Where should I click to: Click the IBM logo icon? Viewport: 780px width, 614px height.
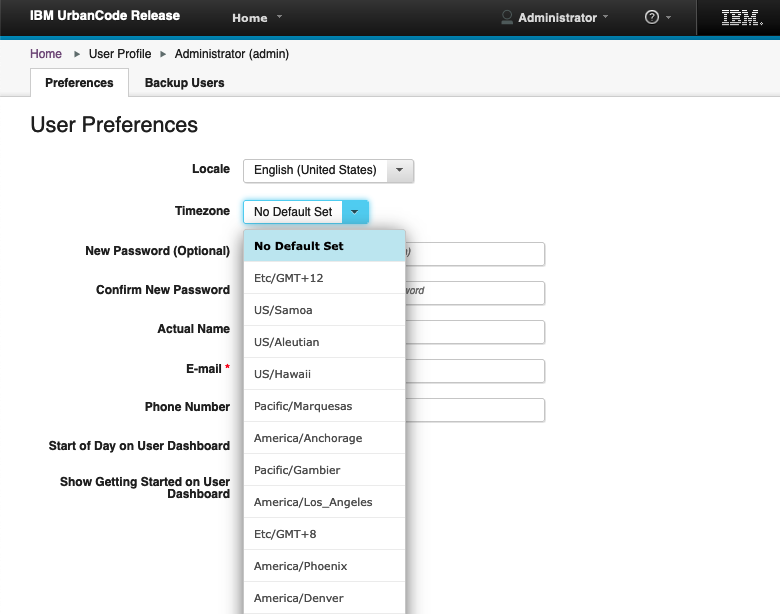[x=742, y=18]
